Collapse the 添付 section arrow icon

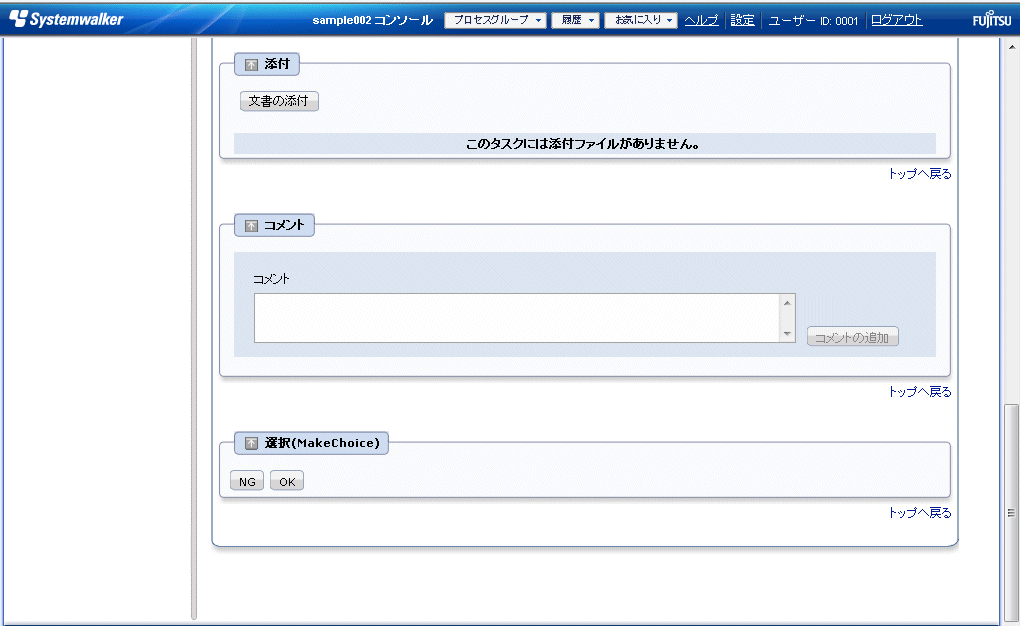[x=251, y=65]
